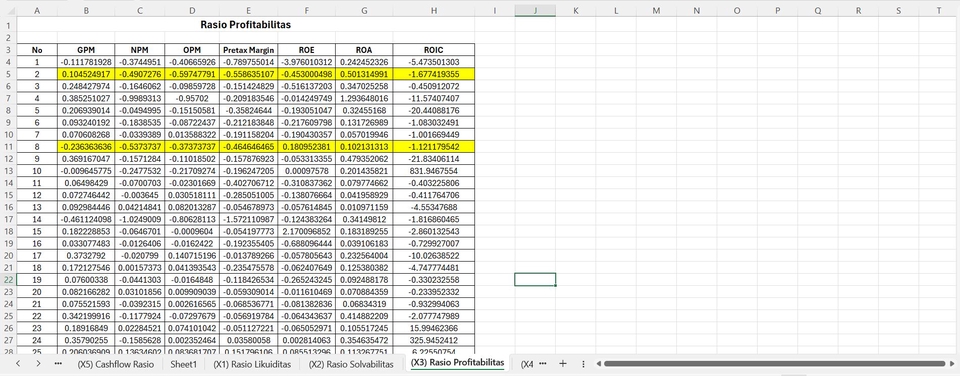Select (X3) Rasio Profitabilitas sheet tab
Viewport: 960px width, 376px height.
click(x=458, y=363)
